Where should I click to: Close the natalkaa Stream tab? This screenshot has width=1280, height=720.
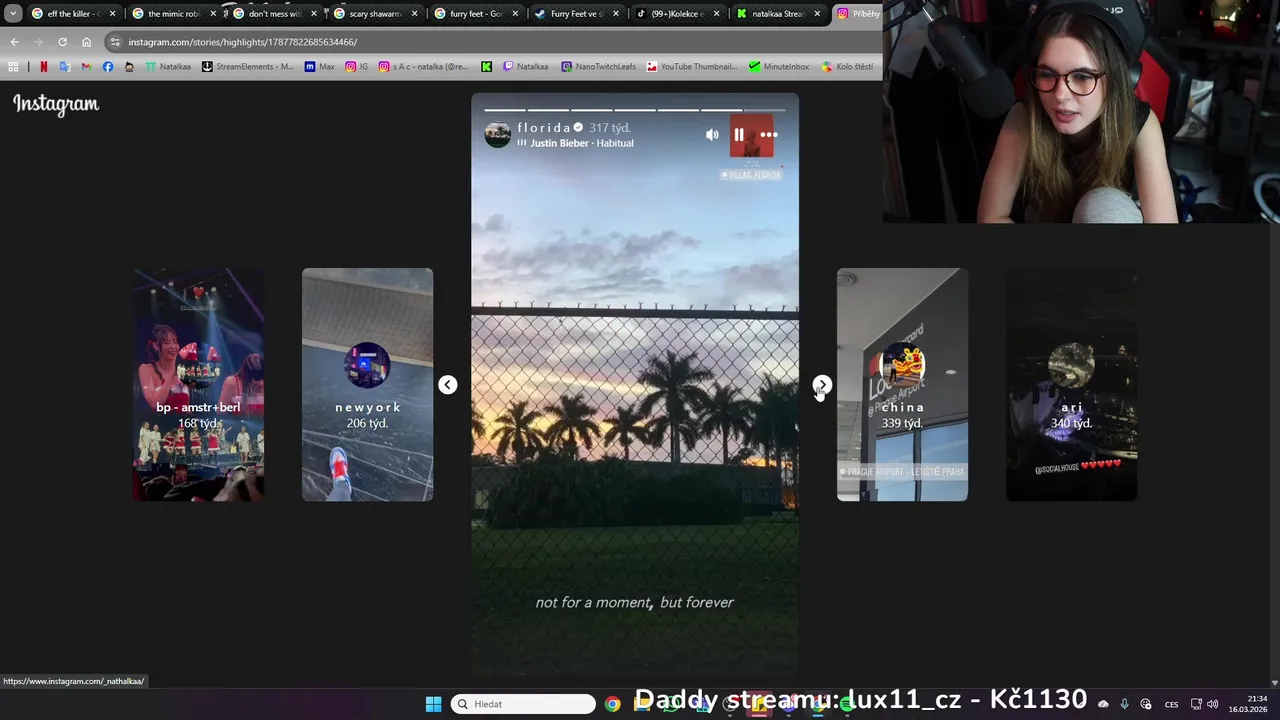click(817, 14)
